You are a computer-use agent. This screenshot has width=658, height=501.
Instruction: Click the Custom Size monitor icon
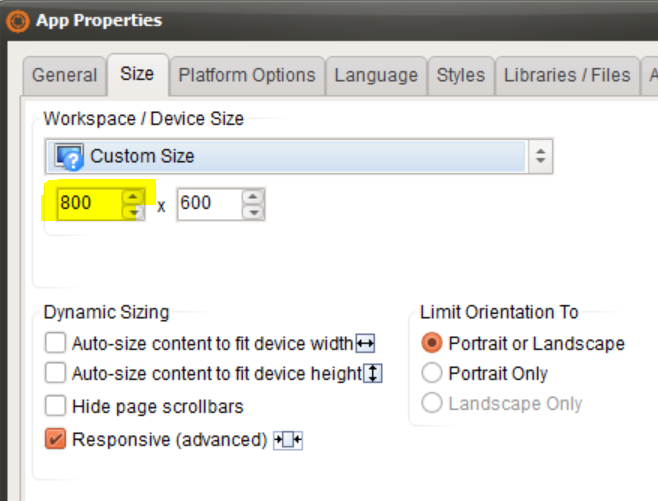point(69,157)
